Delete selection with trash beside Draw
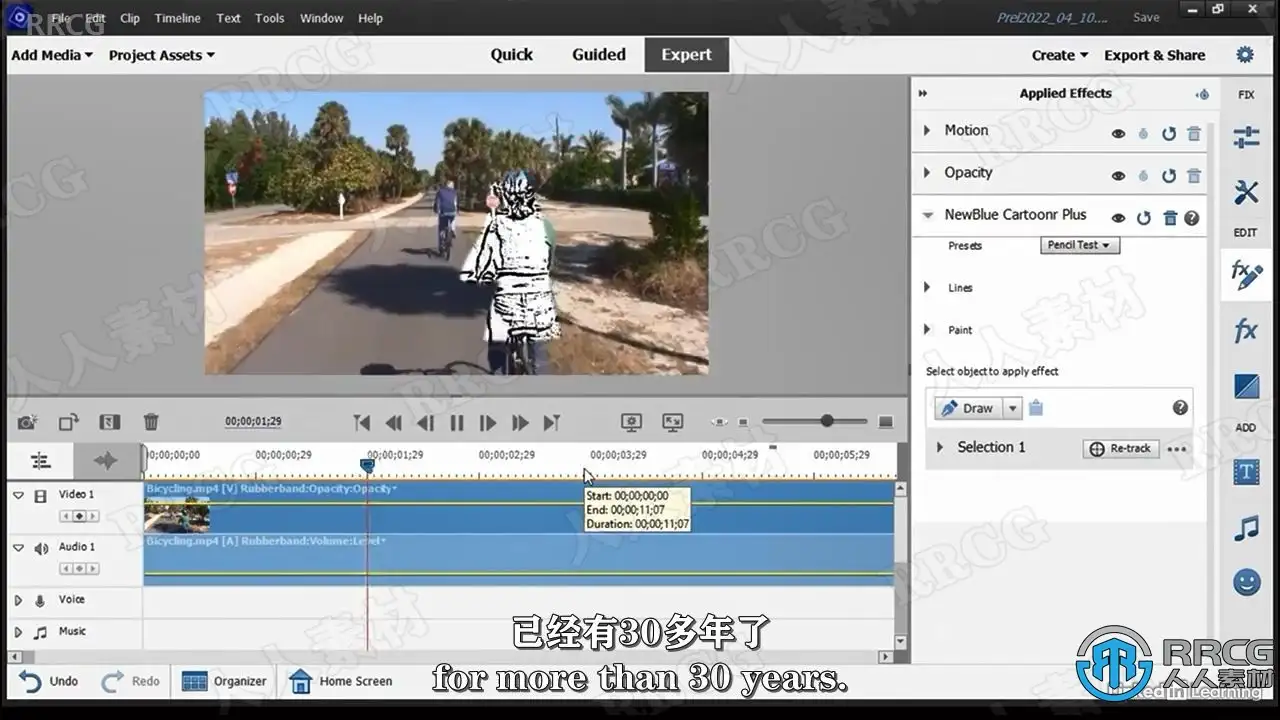1280x720 pixels. point(1036,407)
